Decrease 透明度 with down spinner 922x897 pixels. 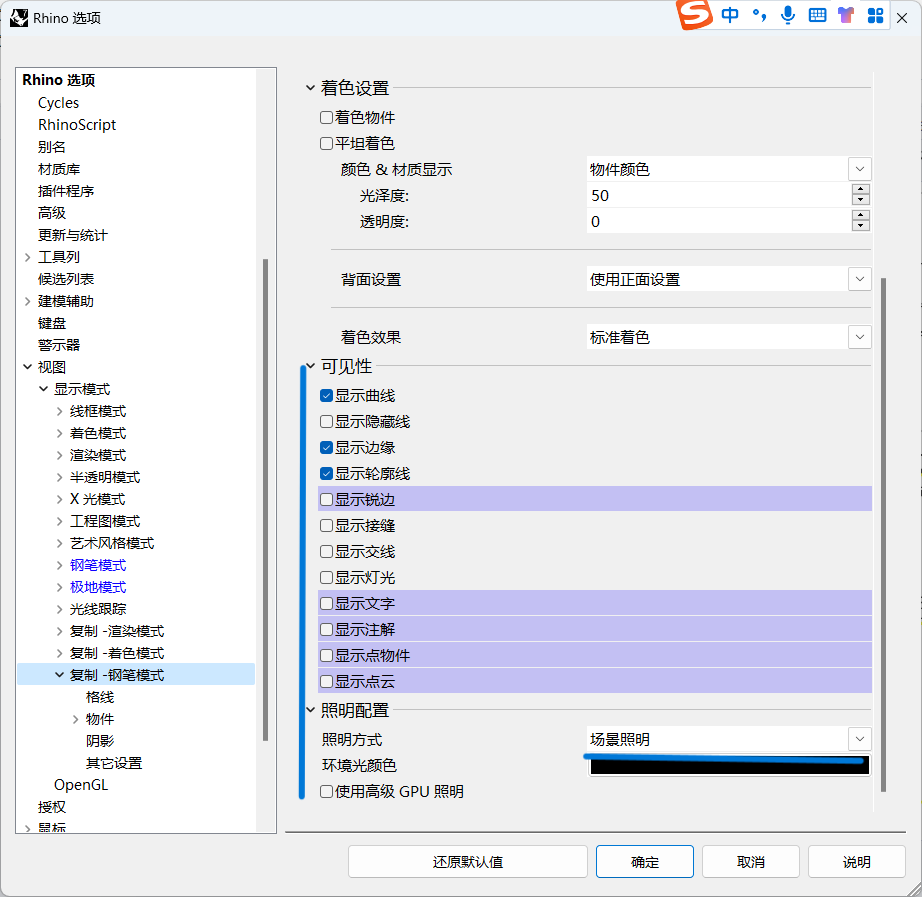tap(861, 226)
